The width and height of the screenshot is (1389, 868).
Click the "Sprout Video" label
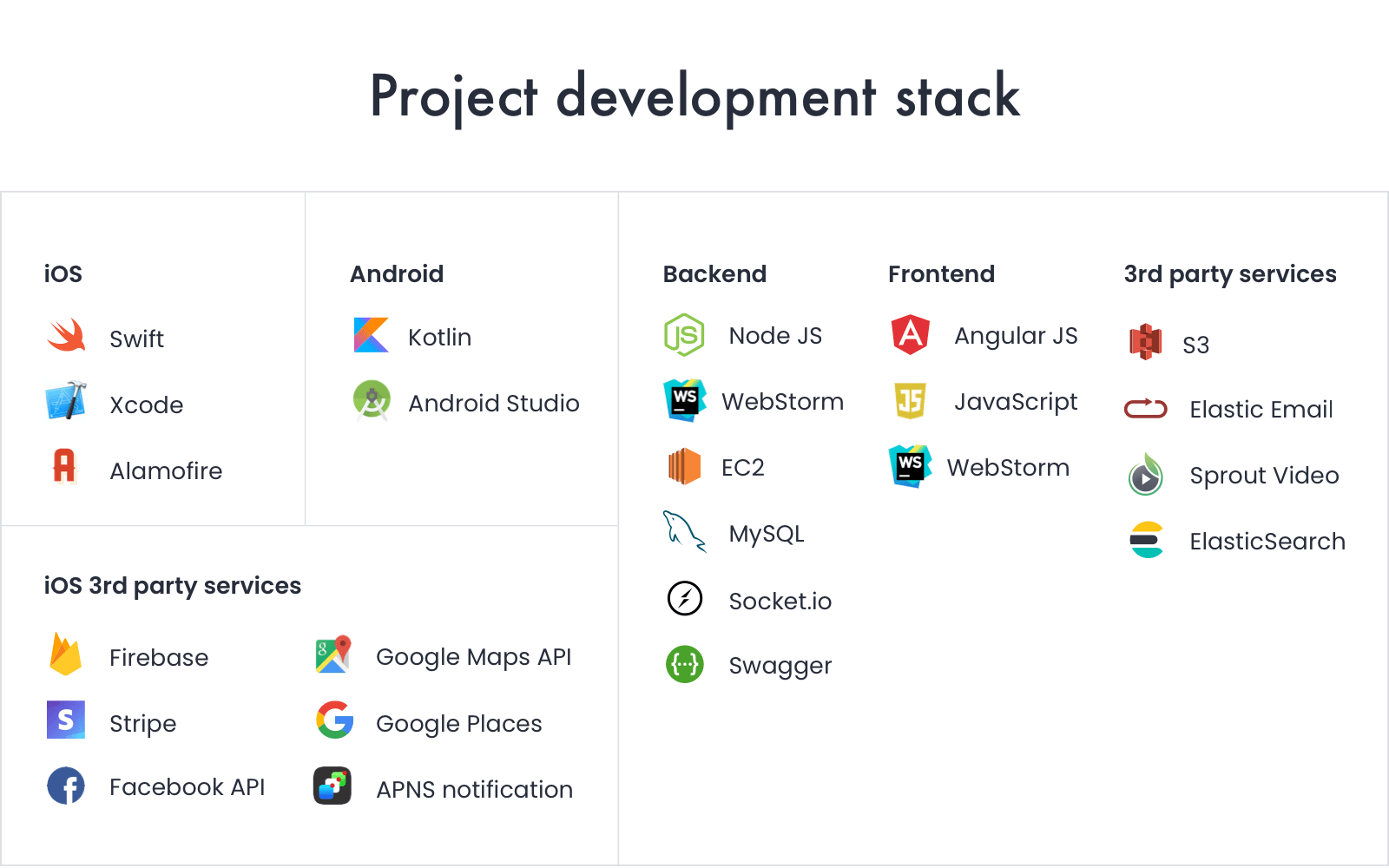point(1264,476)
